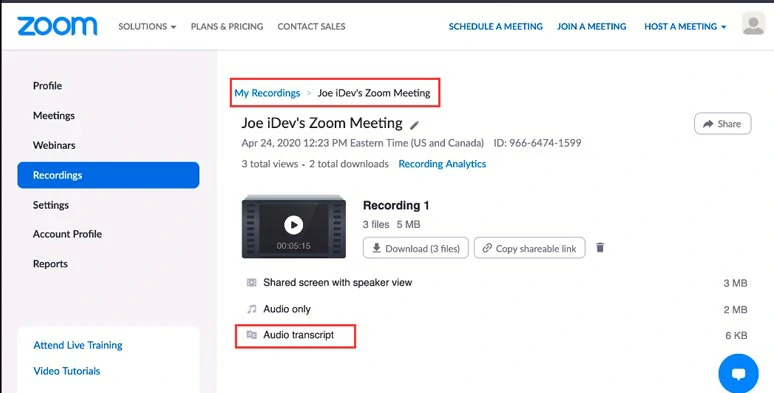
Task: Click Join a Meeting link
Action: click(592, 27)
